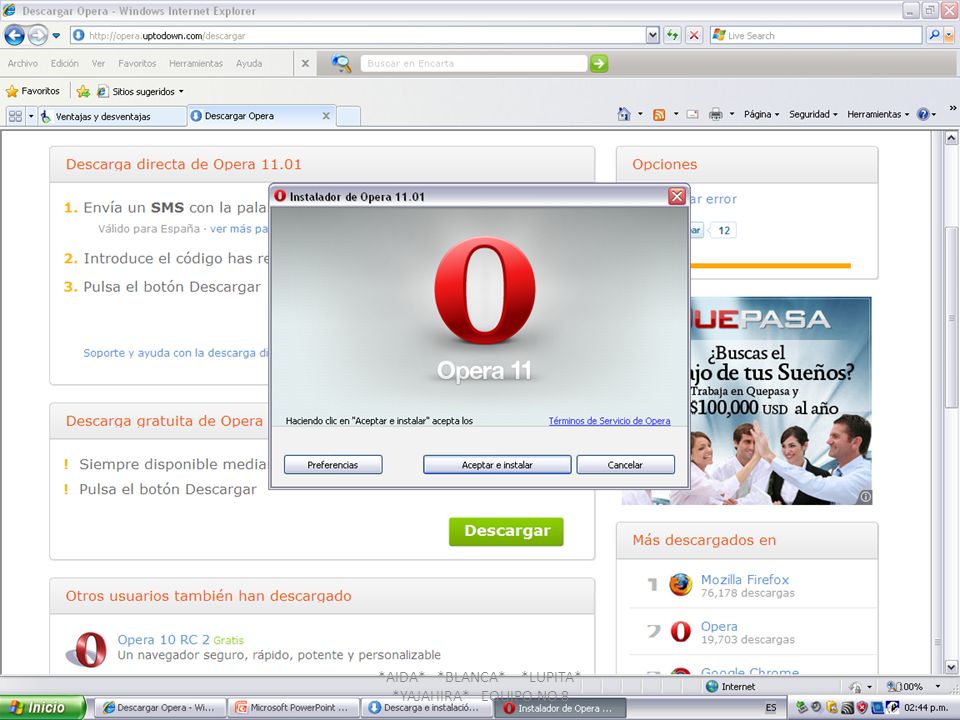Image resolution: width=960 pixels, height=720 pixels.
Task: Select Descarga e instalación taskbar button
Action: (426, 708)
